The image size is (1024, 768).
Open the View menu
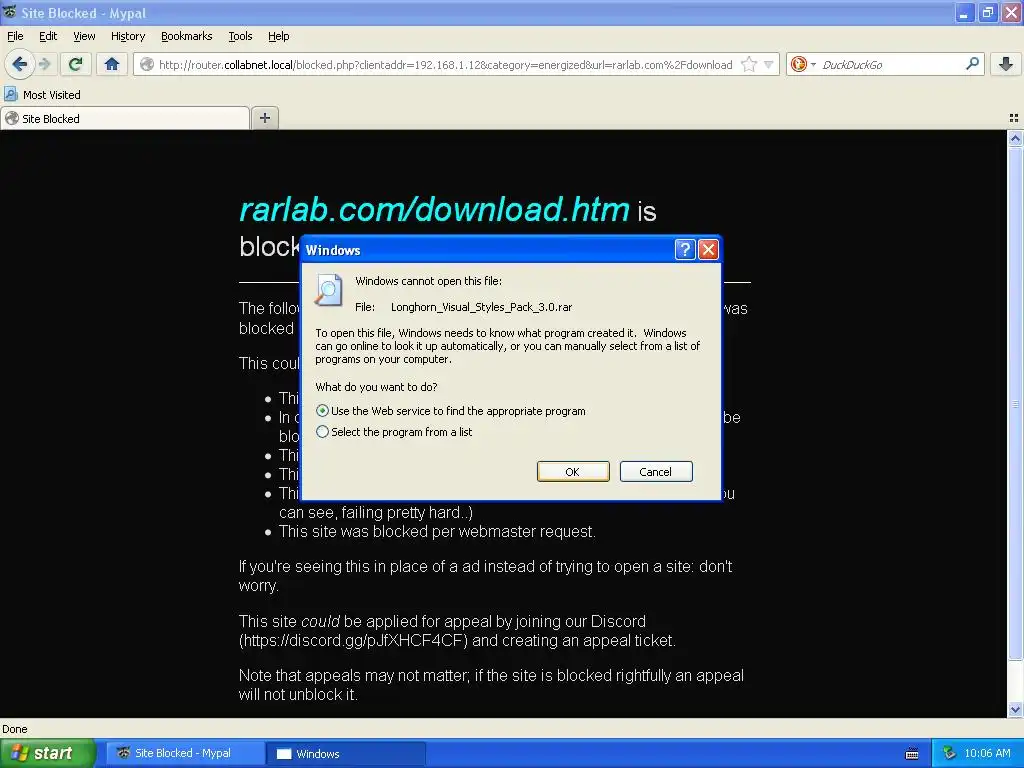[x=84, y=37]
